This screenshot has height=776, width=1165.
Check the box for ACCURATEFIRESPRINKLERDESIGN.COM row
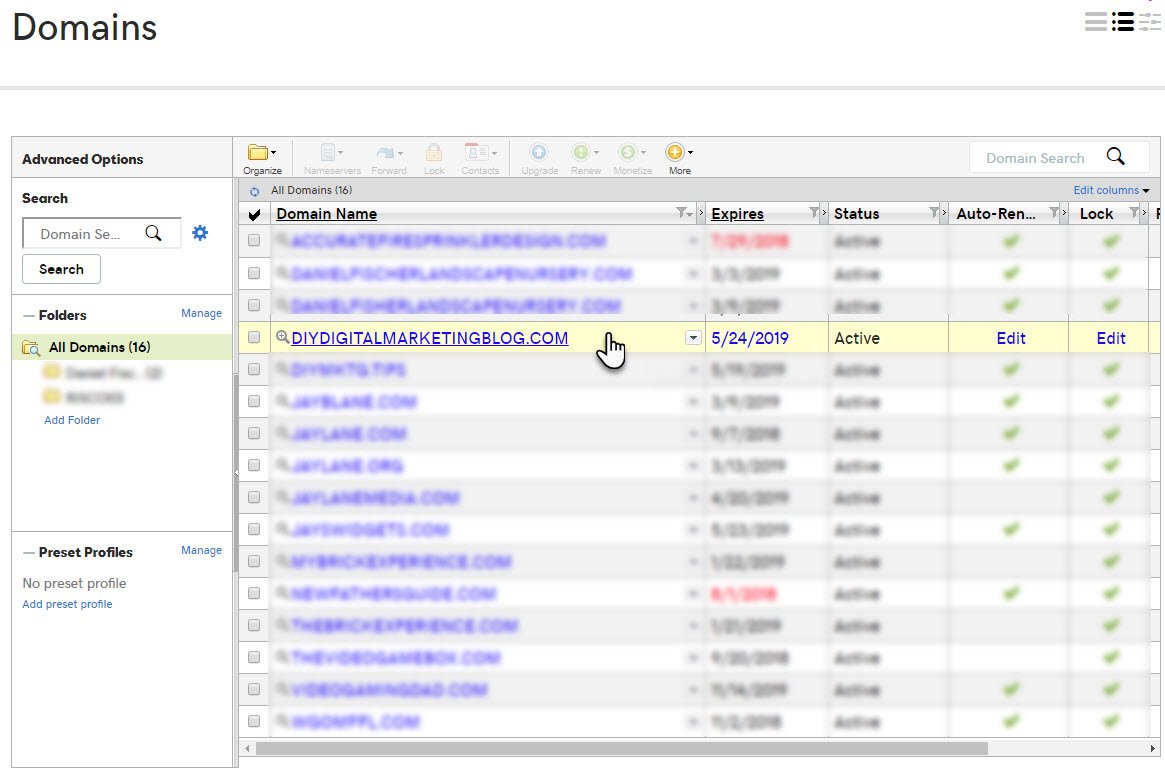point(254,241)
